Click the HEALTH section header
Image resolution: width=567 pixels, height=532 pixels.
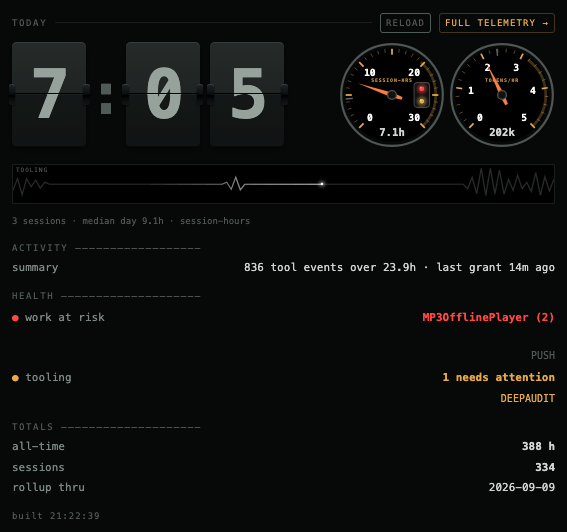coord(33,296)
